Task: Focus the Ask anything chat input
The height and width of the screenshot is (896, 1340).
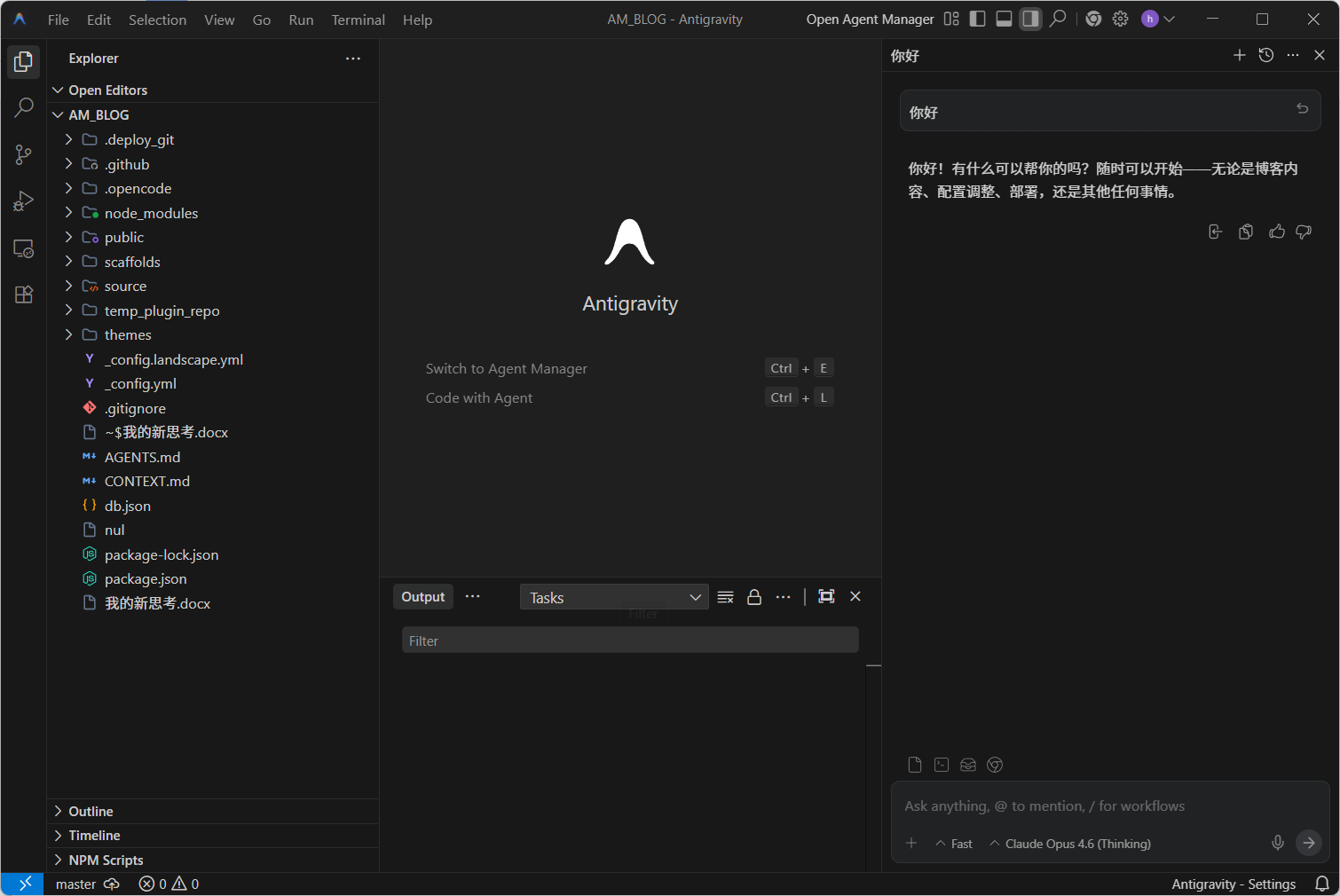Action: (x=1109, y=806)
